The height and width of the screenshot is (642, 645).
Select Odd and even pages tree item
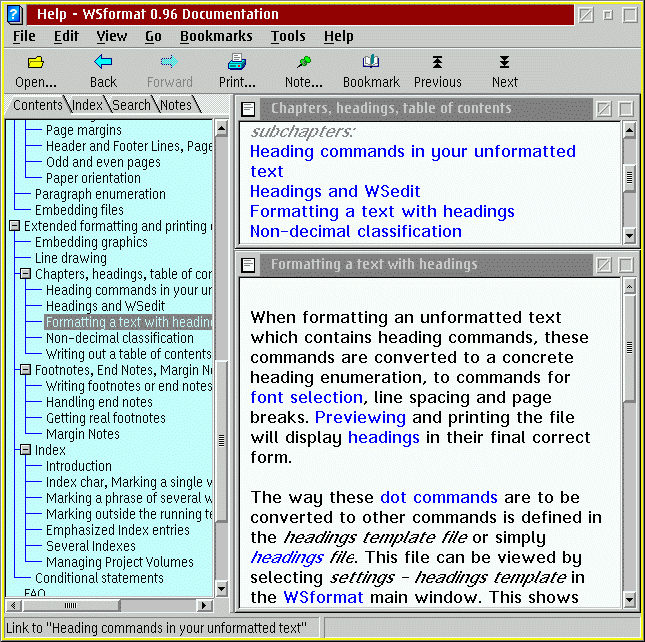tap(103, 162)
